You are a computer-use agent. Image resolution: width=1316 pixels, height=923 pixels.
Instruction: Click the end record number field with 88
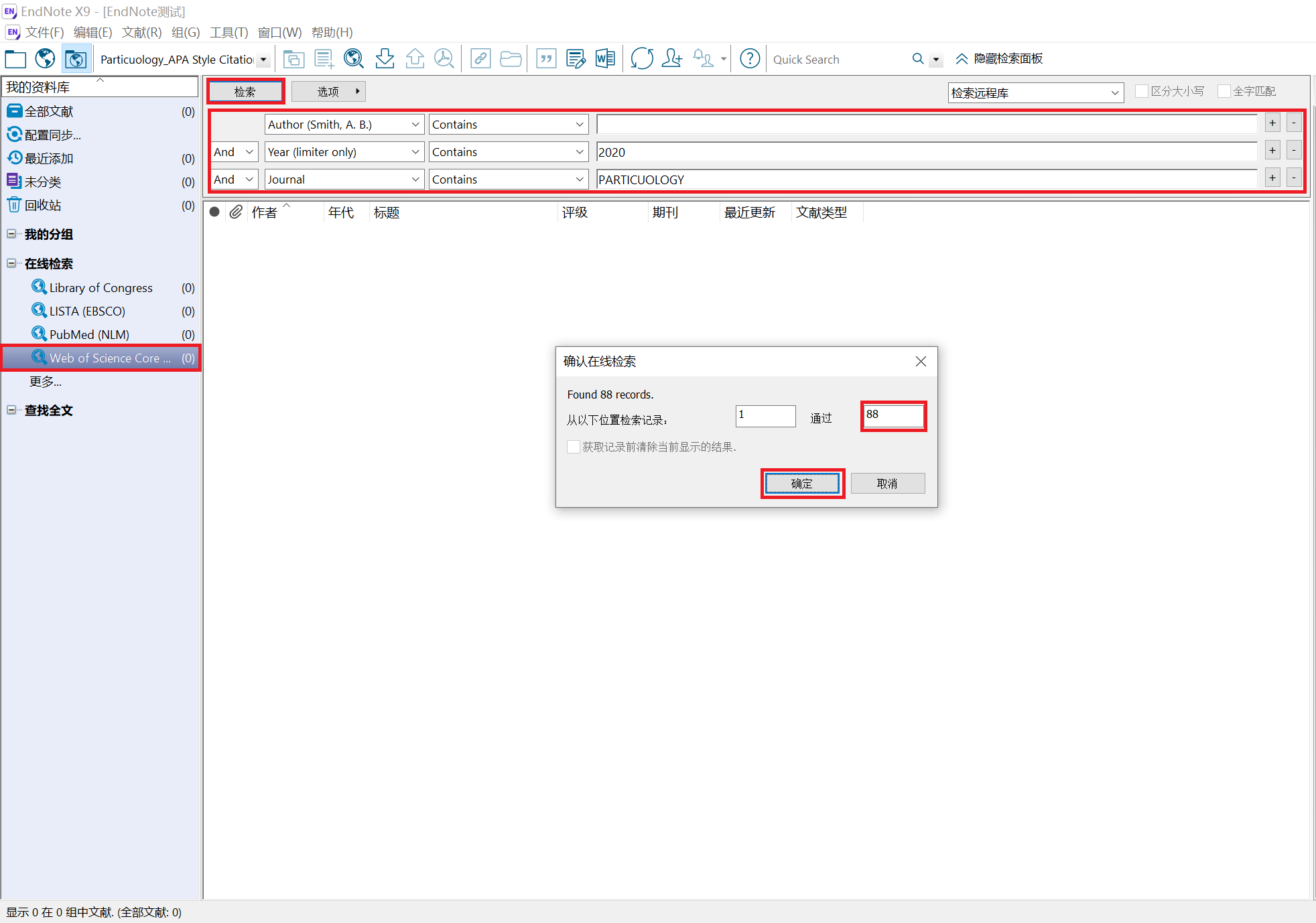click(894, 416)
